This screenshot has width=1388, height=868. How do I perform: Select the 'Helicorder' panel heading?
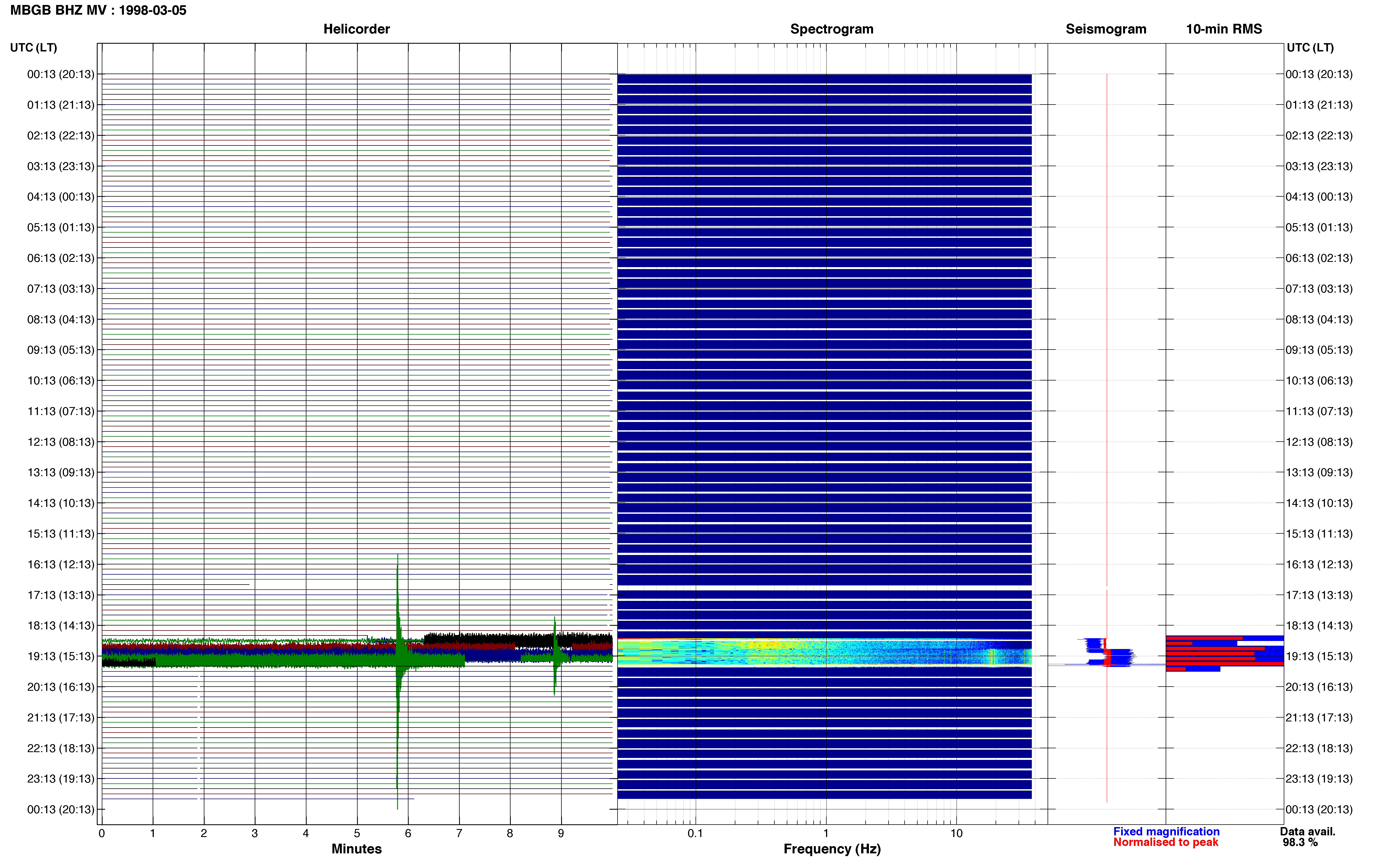[356, 29]
